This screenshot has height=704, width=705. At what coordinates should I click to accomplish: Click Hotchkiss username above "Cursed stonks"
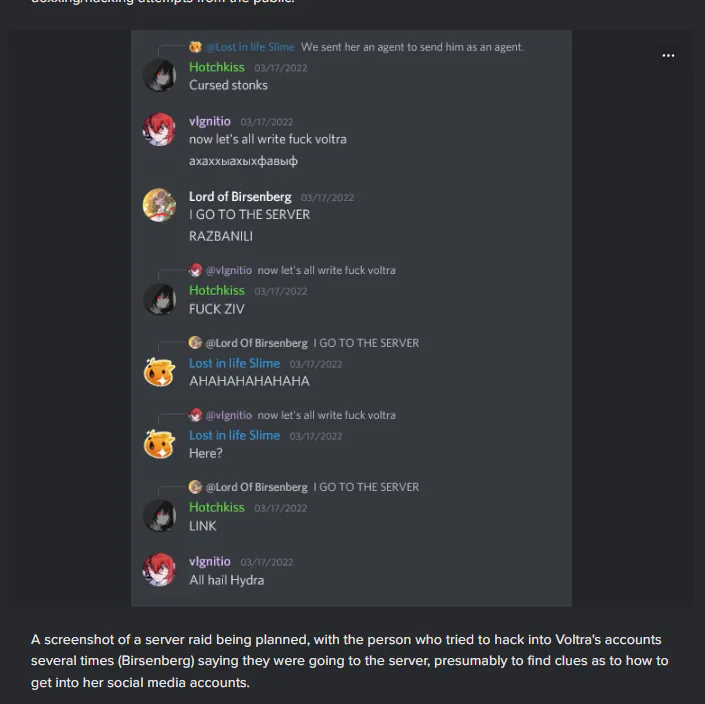pos(217,67)
